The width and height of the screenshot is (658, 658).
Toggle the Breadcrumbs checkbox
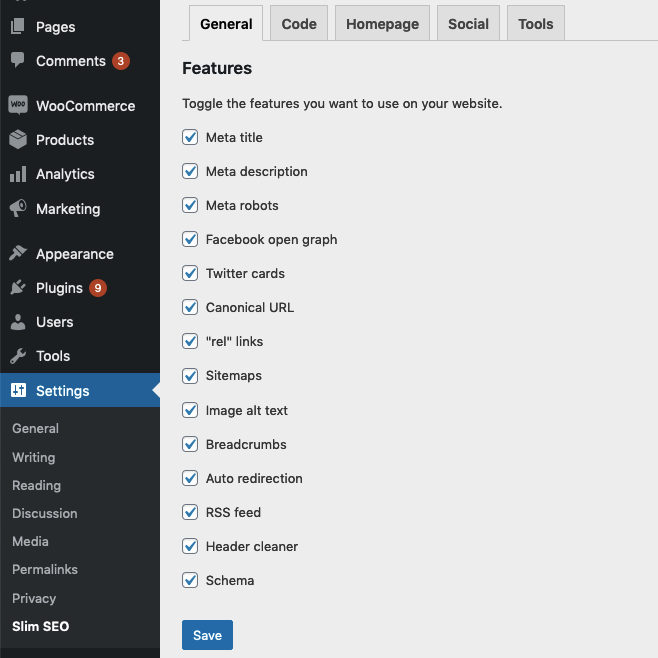point(190,444)
